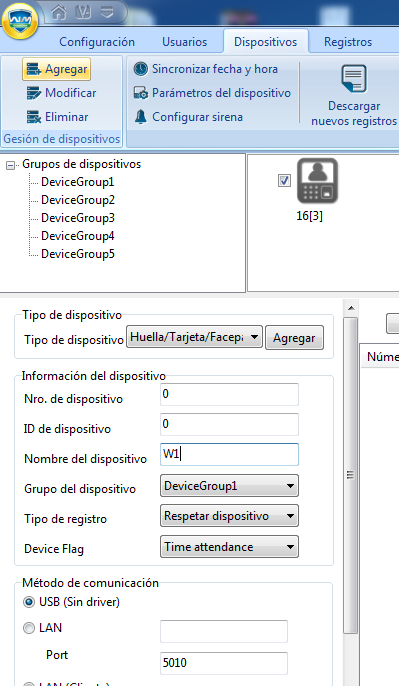Click Eliminar device ribbon button
Image resolution: width=399 pixels, height=686 pixels.
point(57,117)
